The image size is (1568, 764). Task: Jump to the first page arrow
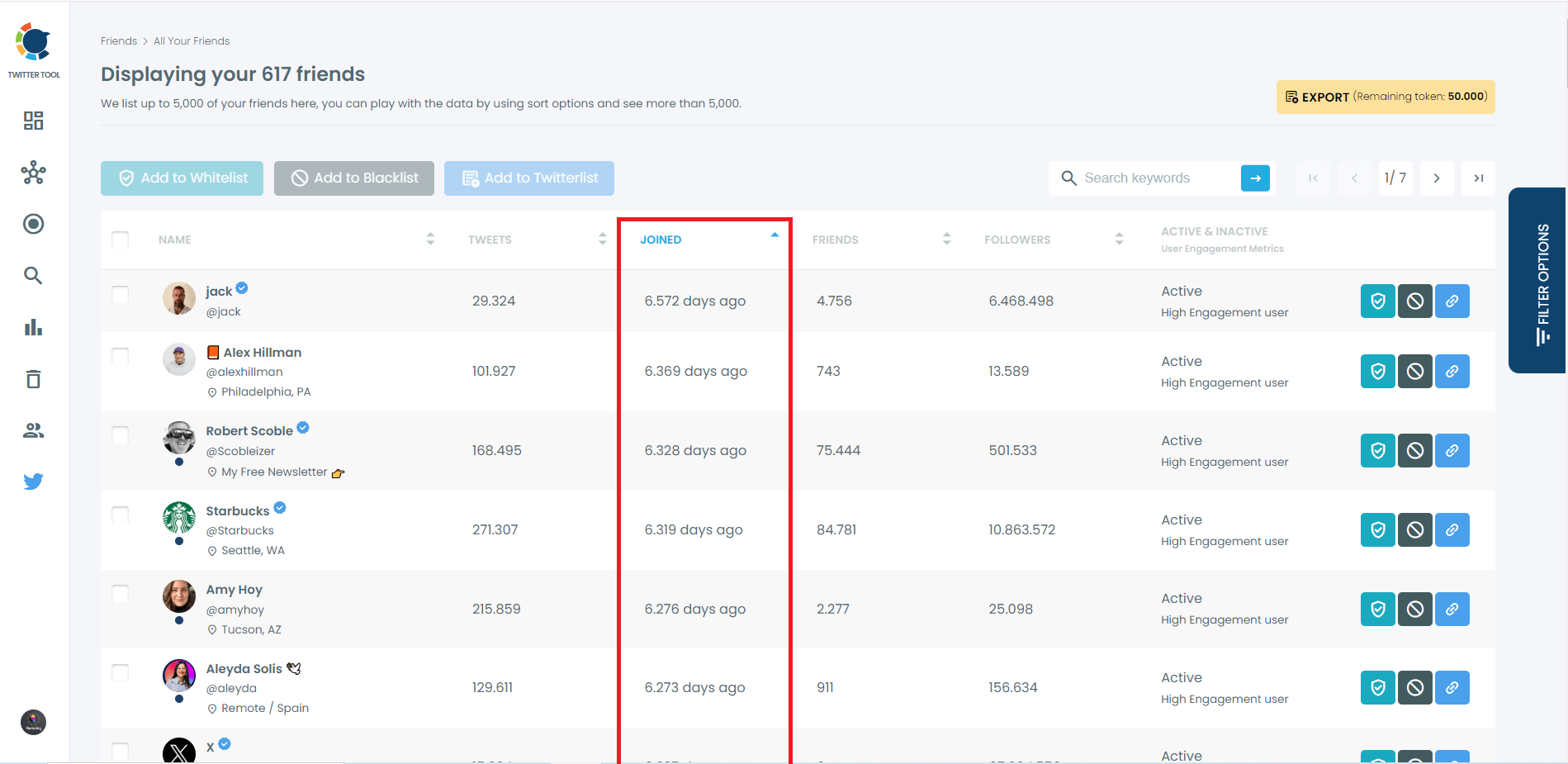(1313, 178)
